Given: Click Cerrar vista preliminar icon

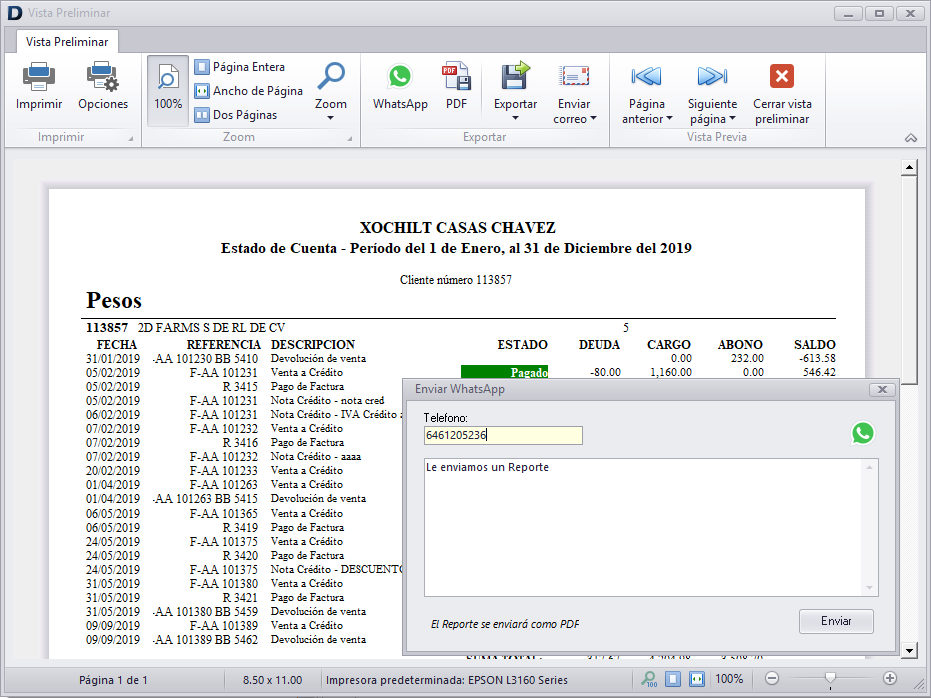Looking at the screenshot, I should point(782,77).
